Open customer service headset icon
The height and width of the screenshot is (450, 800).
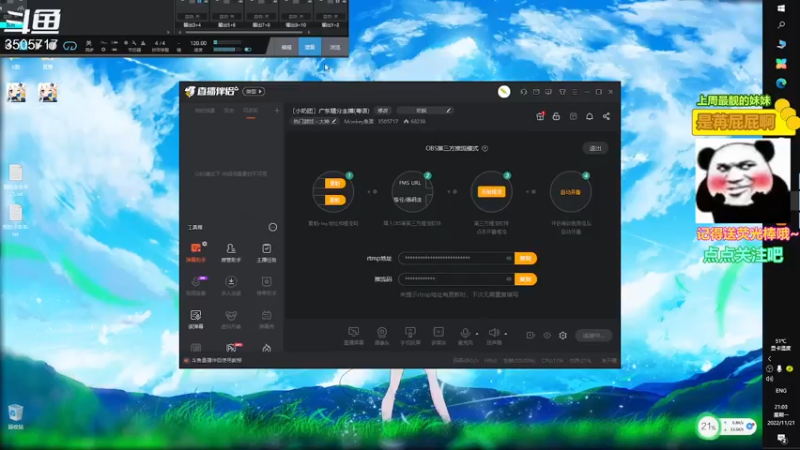pyautogui.click(x=523, y=92)
